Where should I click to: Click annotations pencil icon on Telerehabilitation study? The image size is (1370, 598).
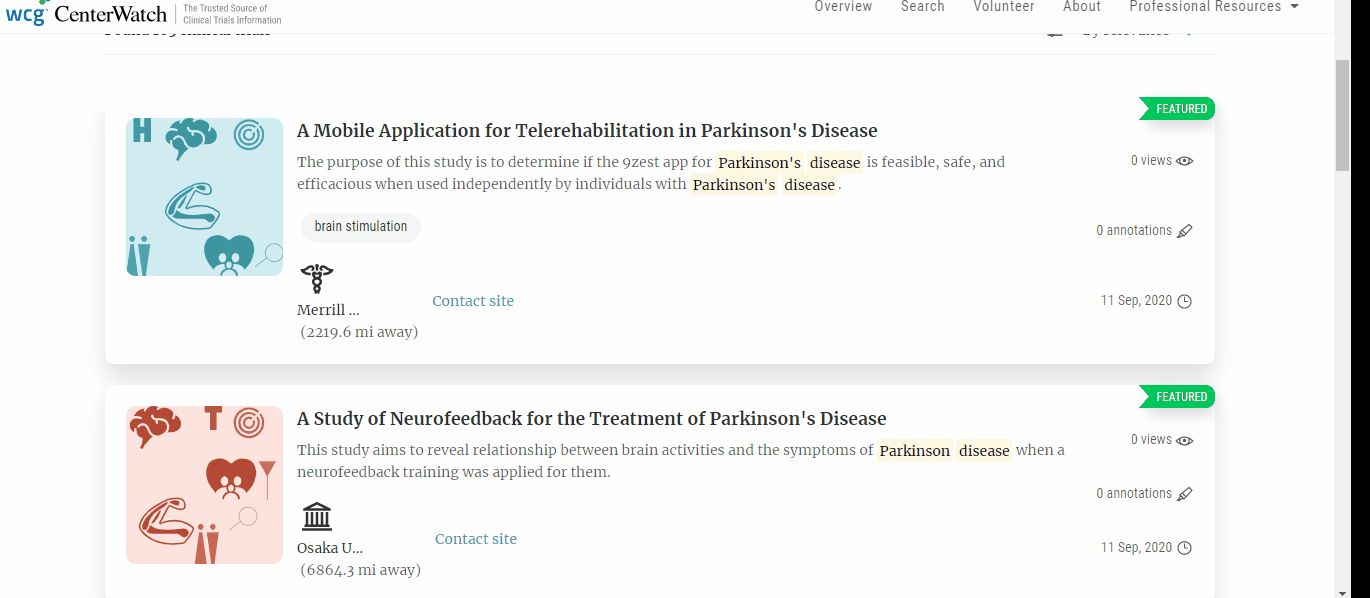click(x=1185, y=231)
